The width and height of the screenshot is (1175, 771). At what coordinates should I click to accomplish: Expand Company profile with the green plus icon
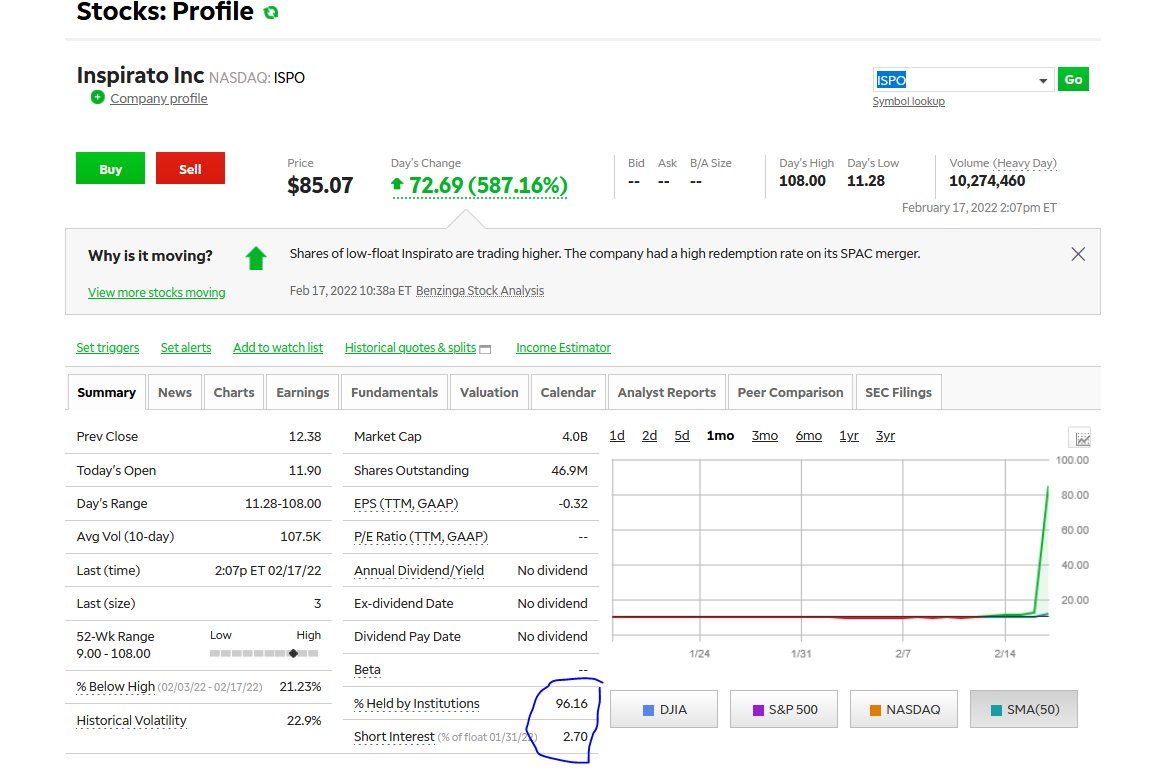[97, 97]
